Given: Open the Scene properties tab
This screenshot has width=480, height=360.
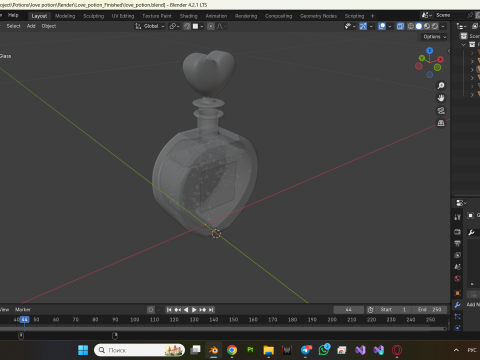Looking at the screenshot, I should tap(458, 267).
